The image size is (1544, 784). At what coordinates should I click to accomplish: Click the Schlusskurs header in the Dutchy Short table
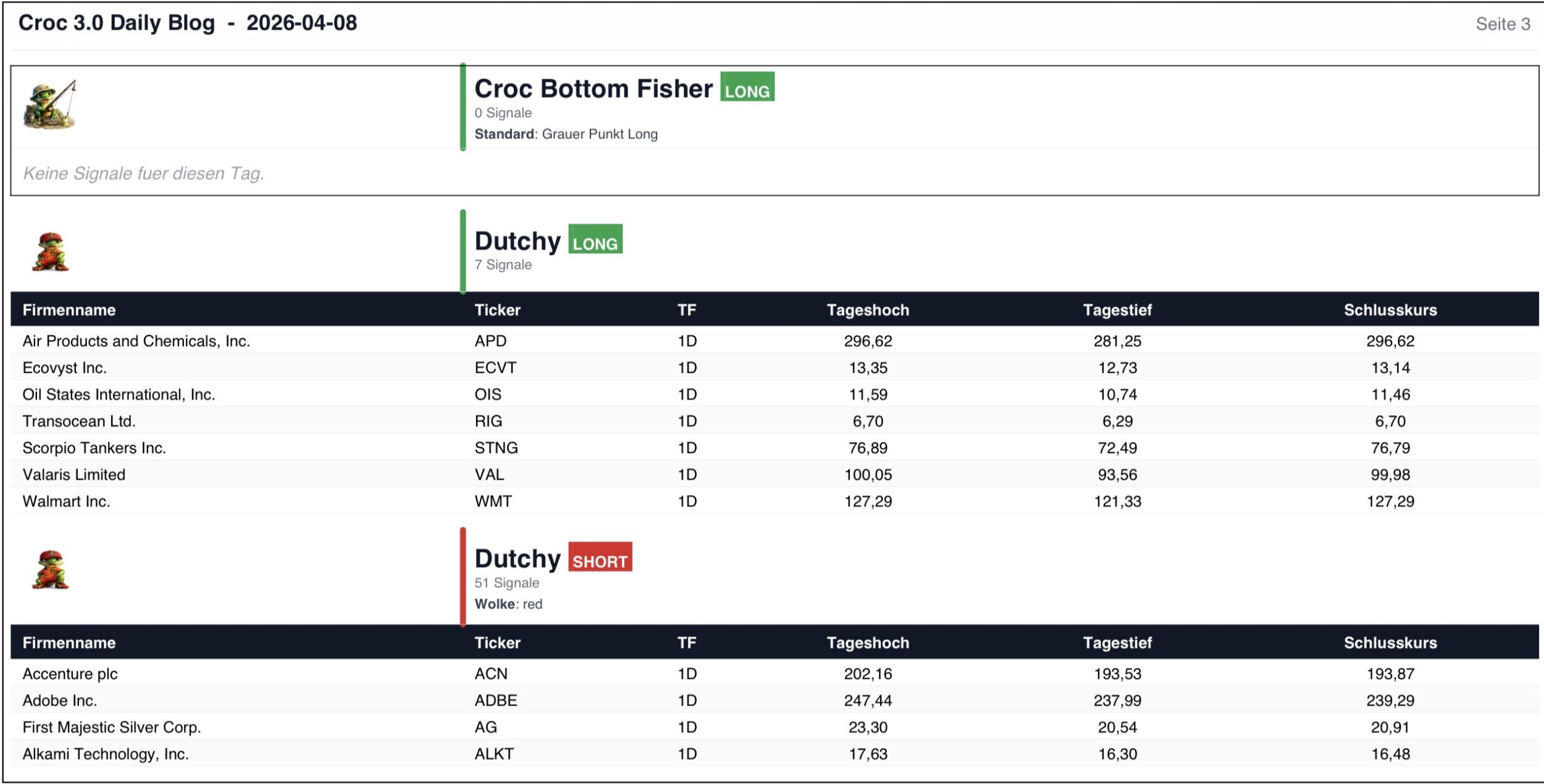pos(1390,643)
